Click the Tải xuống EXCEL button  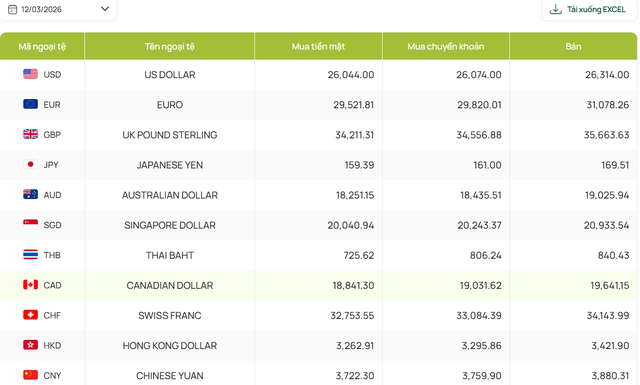589,9
